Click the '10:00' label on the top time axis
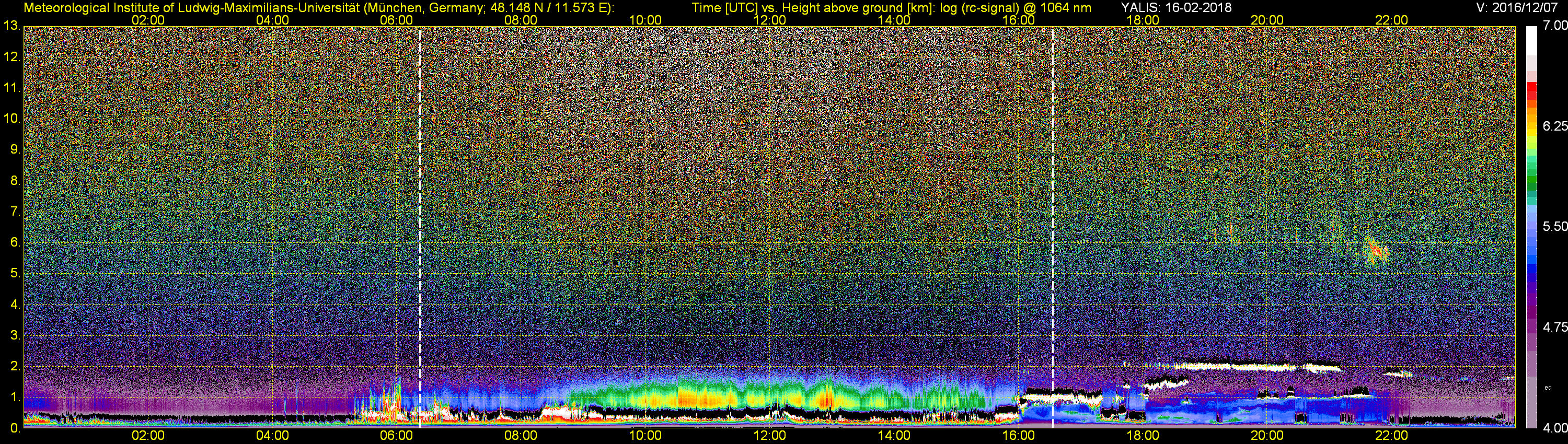The image size is (1568, 444). point(645,20)
